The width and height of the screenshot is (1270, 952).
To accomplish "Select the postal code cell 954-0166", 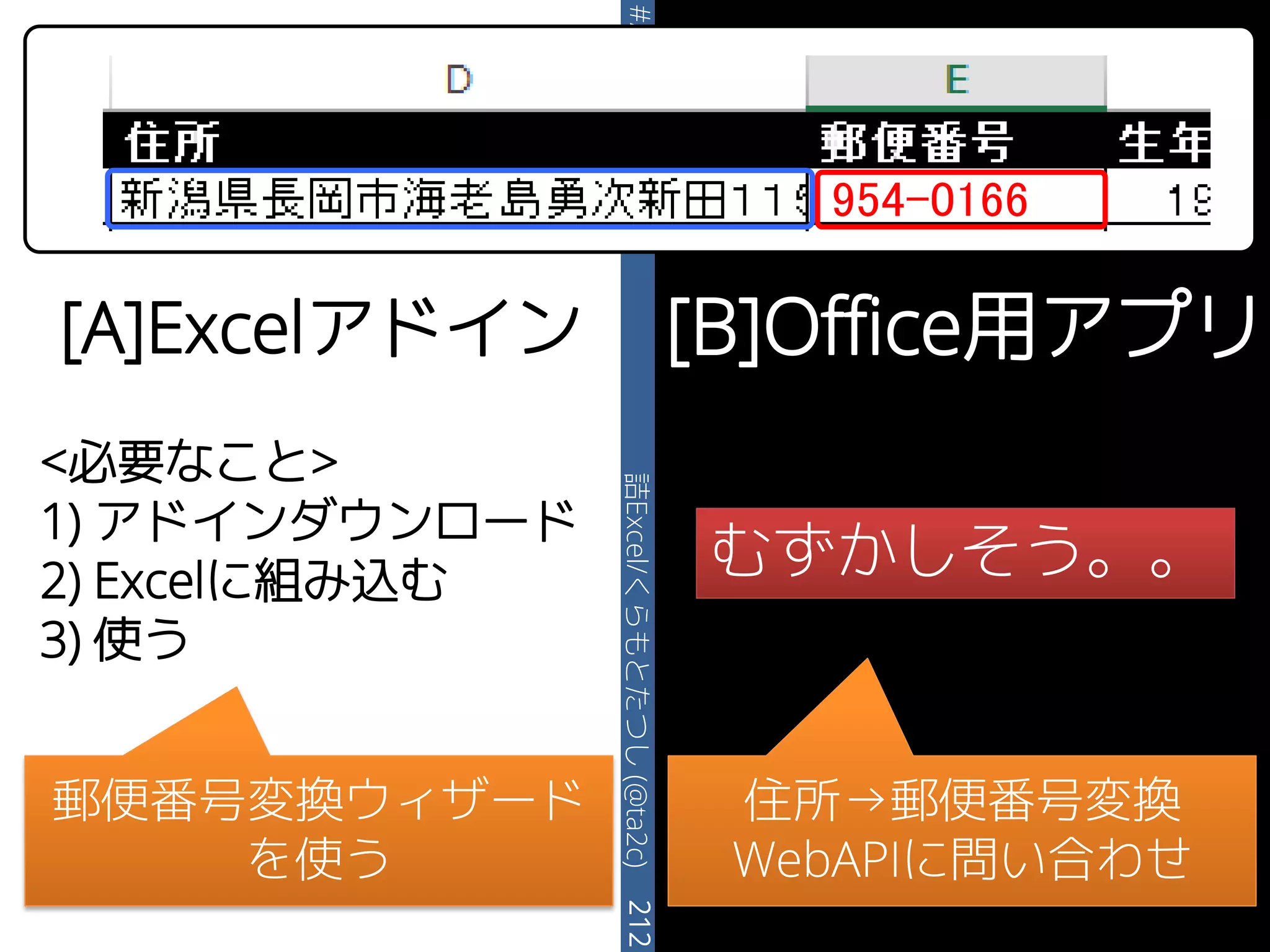I will (961, 200).
